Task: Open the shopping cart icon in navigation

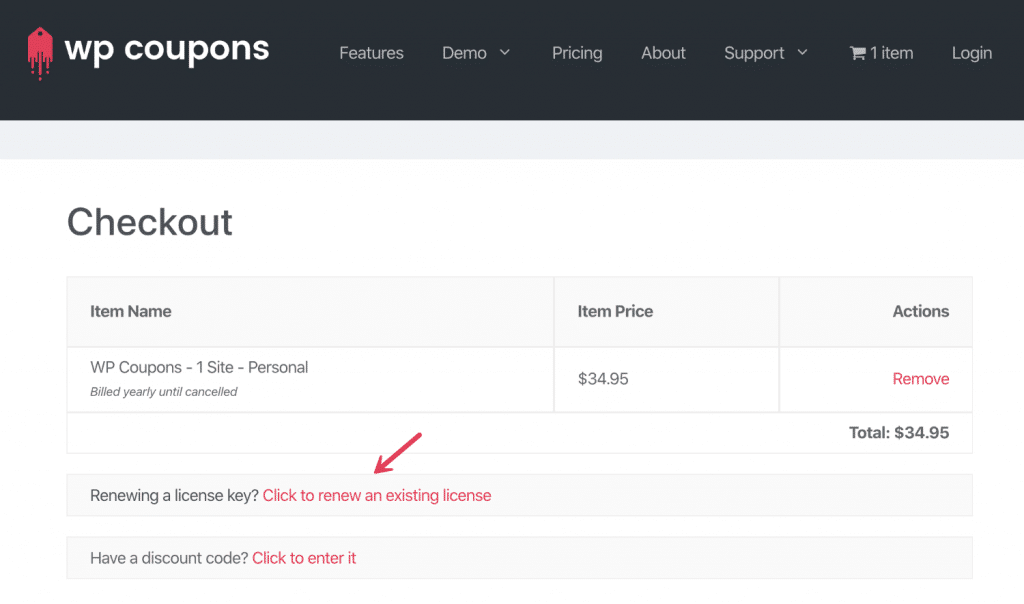Action: tap(857, 53)
